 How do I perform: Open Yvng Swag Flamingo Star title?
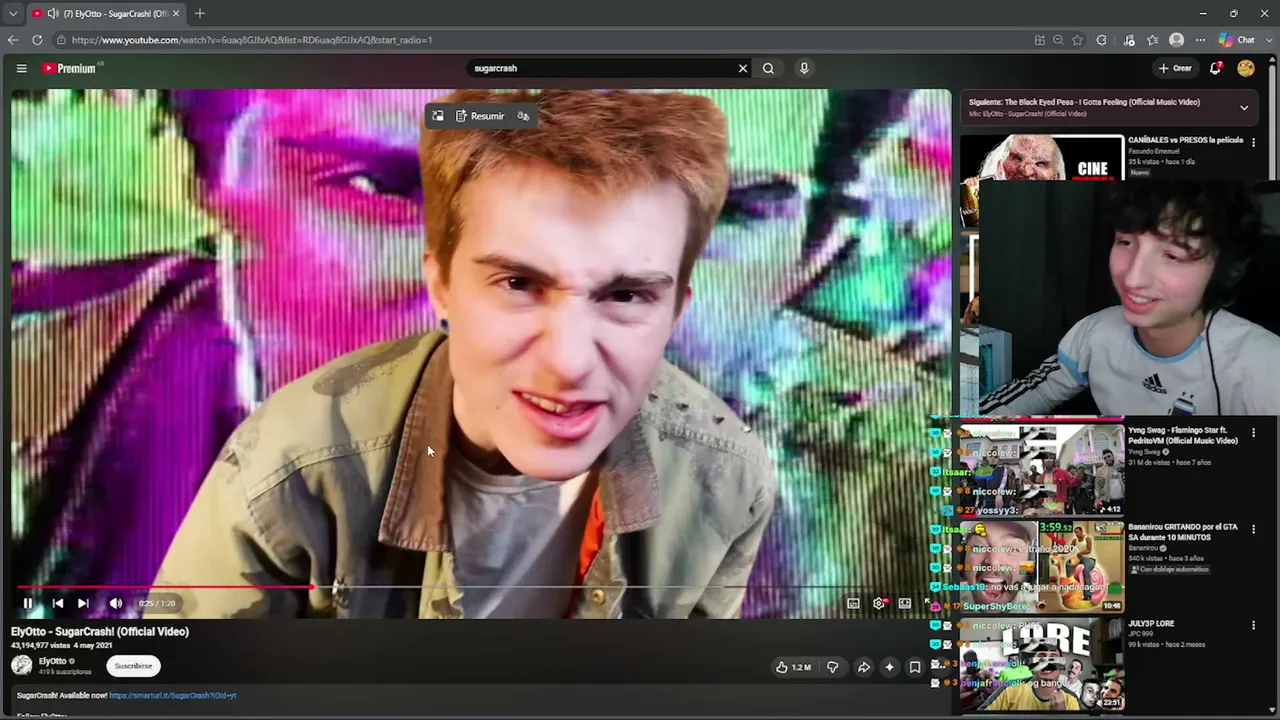coord(1183,435)
